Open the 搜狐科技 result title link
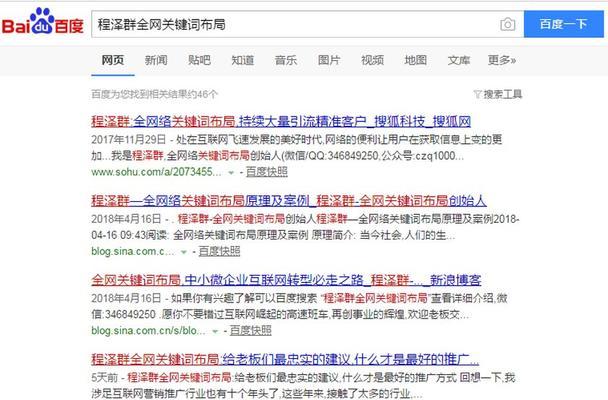Image resolution: width=608 pixels, height=400 pixels. (281, 121)
